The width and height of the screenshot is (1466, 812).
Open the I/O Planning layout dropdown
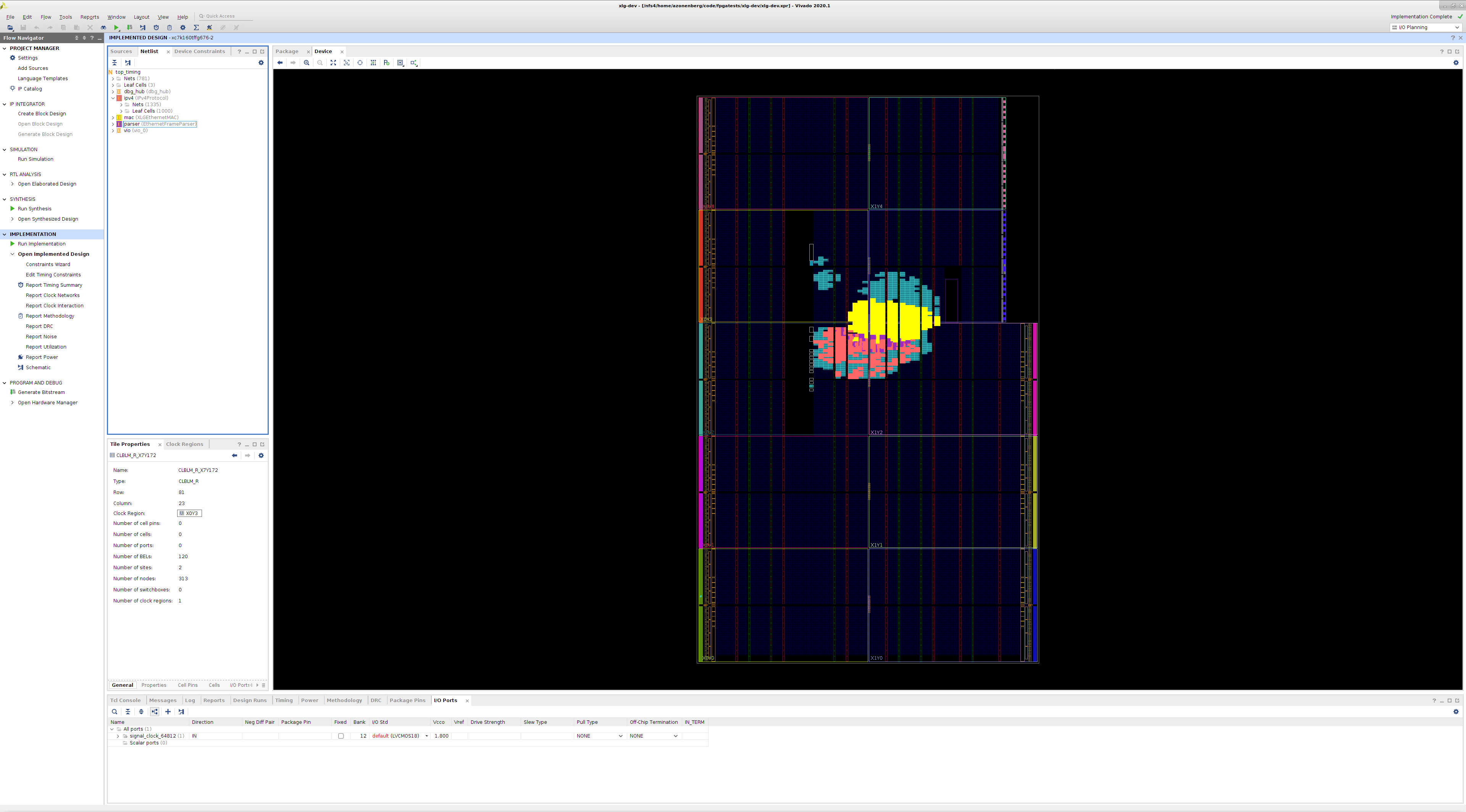coord(1426,27)
